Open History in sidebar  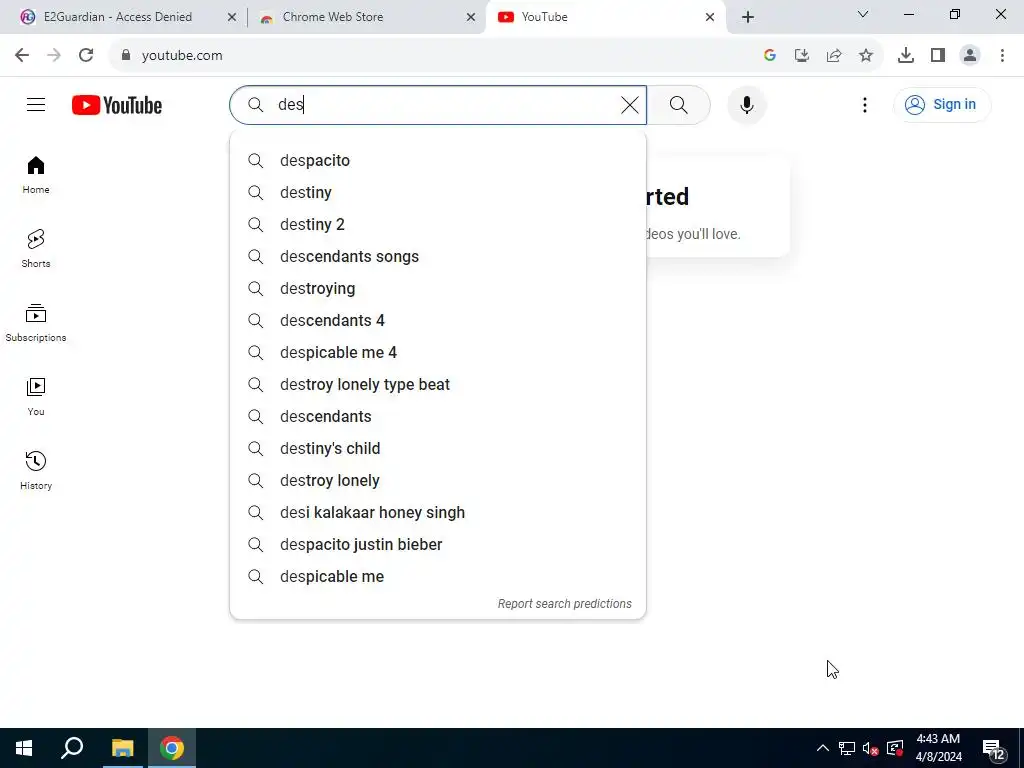[x=36, y=470]
